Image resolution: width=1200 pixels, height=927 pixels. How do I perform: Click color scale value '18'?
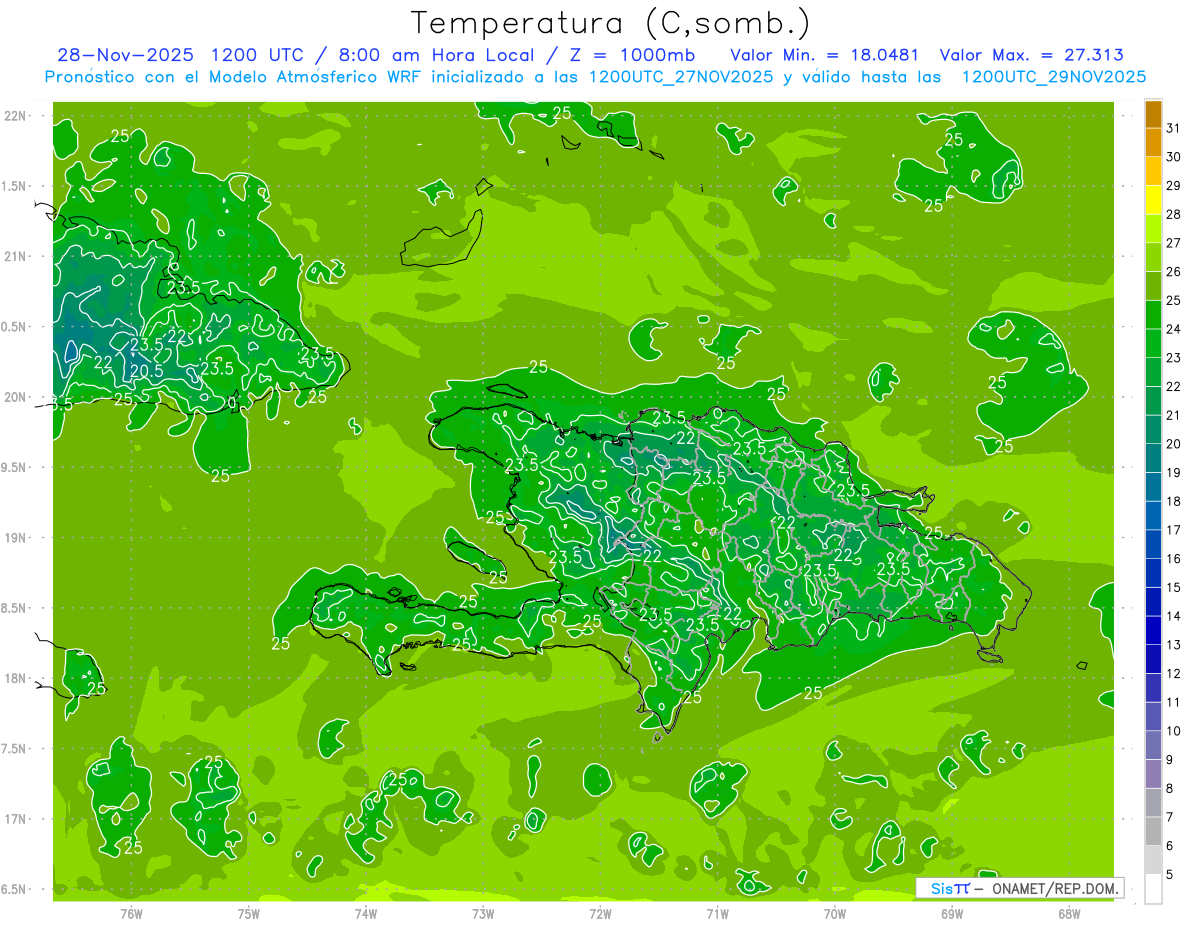point(1174,501)
